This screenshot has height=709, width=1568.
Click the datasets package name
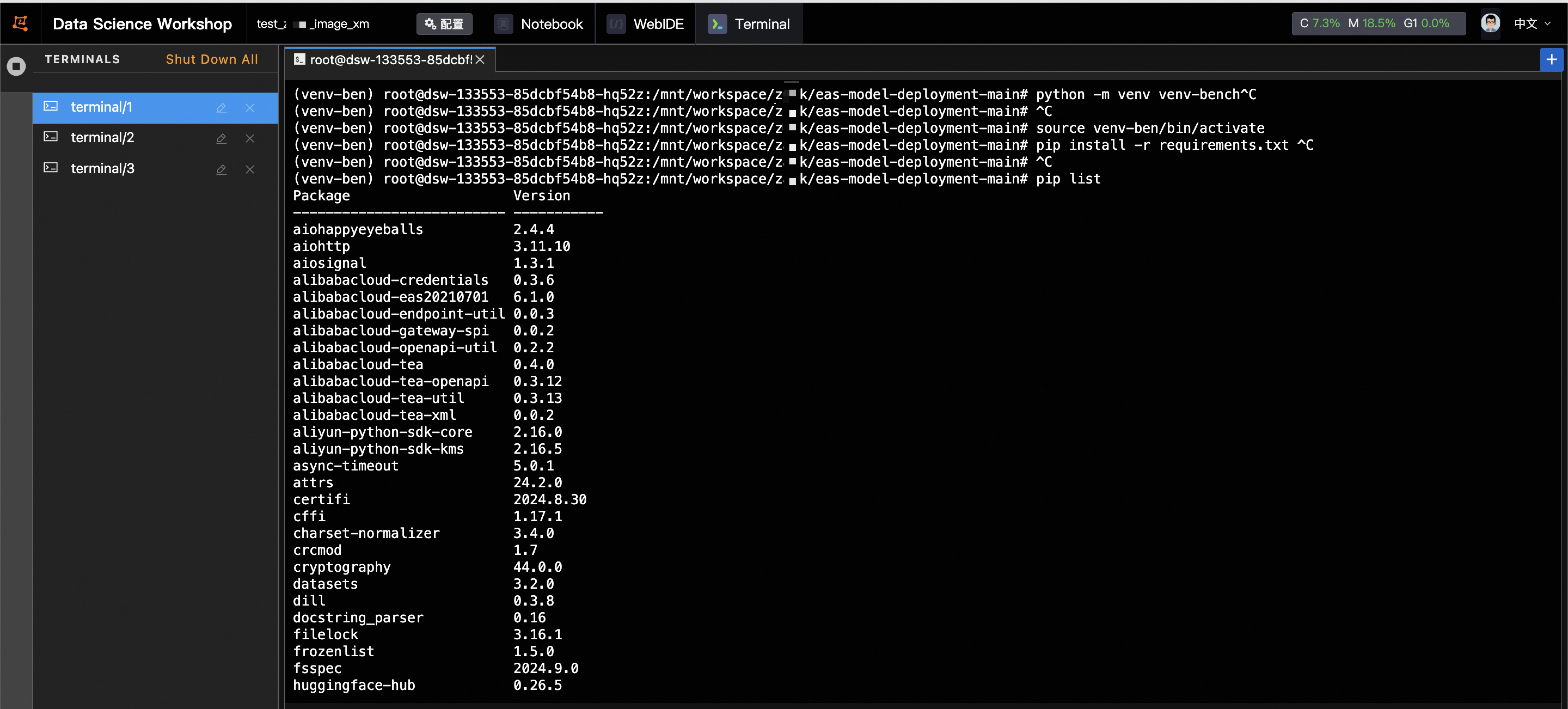(x=325, y=584)
